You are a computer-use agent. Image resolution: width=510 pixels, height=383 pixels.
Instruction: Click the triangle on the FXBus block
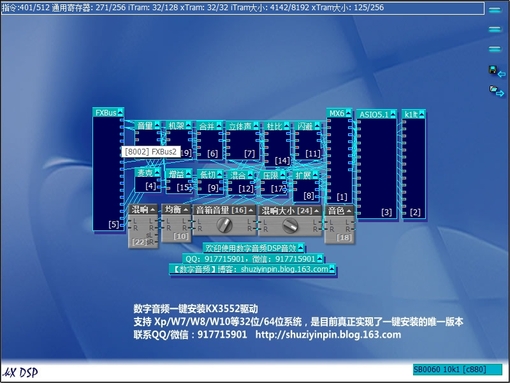tap(120, 112)
